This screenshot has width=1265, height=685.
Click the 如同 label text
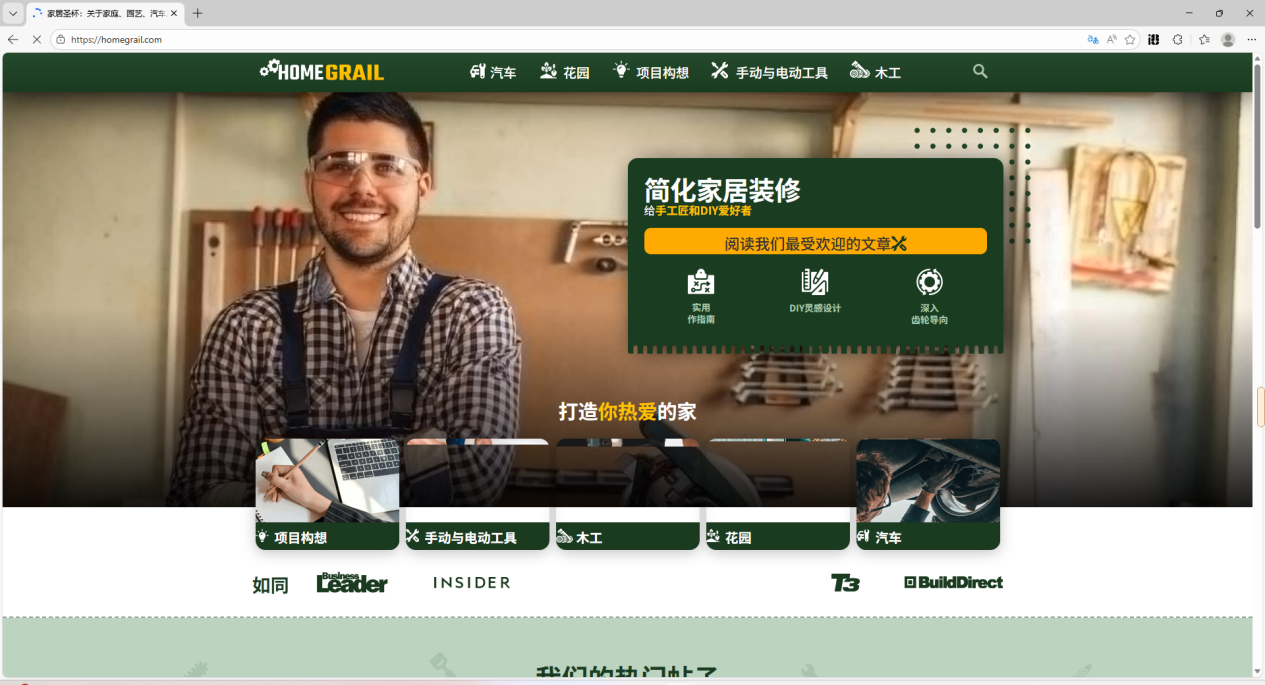pos(270,585)
